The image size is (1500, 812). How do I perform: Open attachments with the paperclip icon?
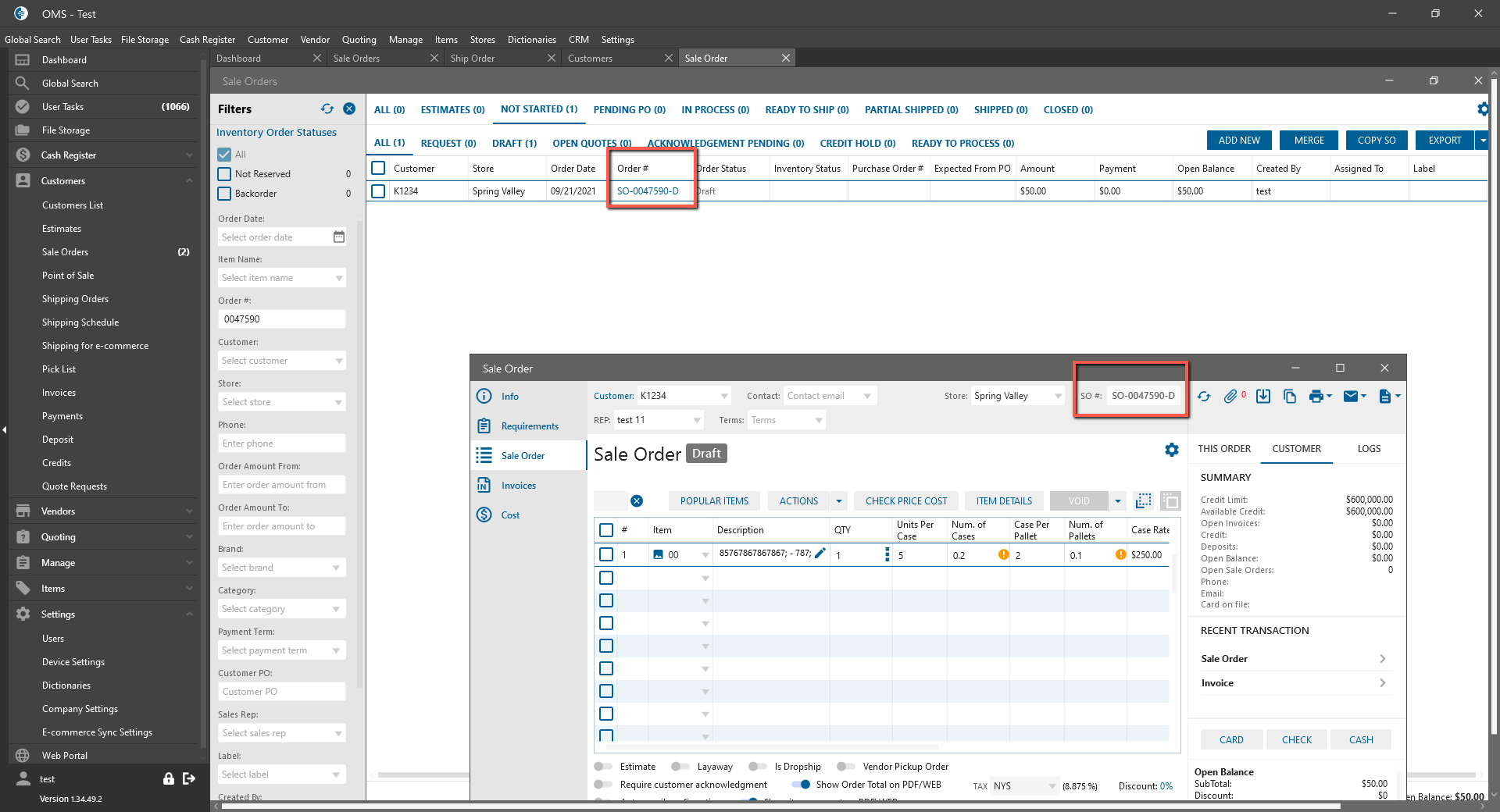coord(1230,397)
